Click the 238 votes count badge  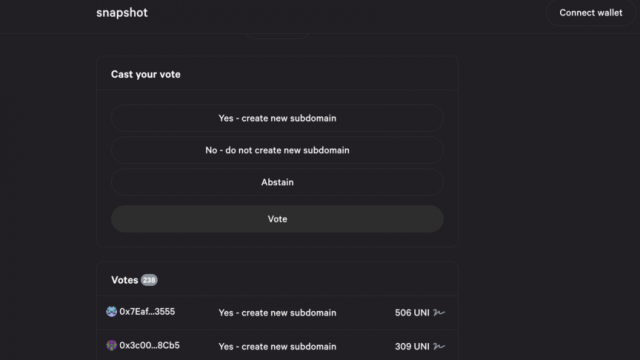(x=149, y=280)
